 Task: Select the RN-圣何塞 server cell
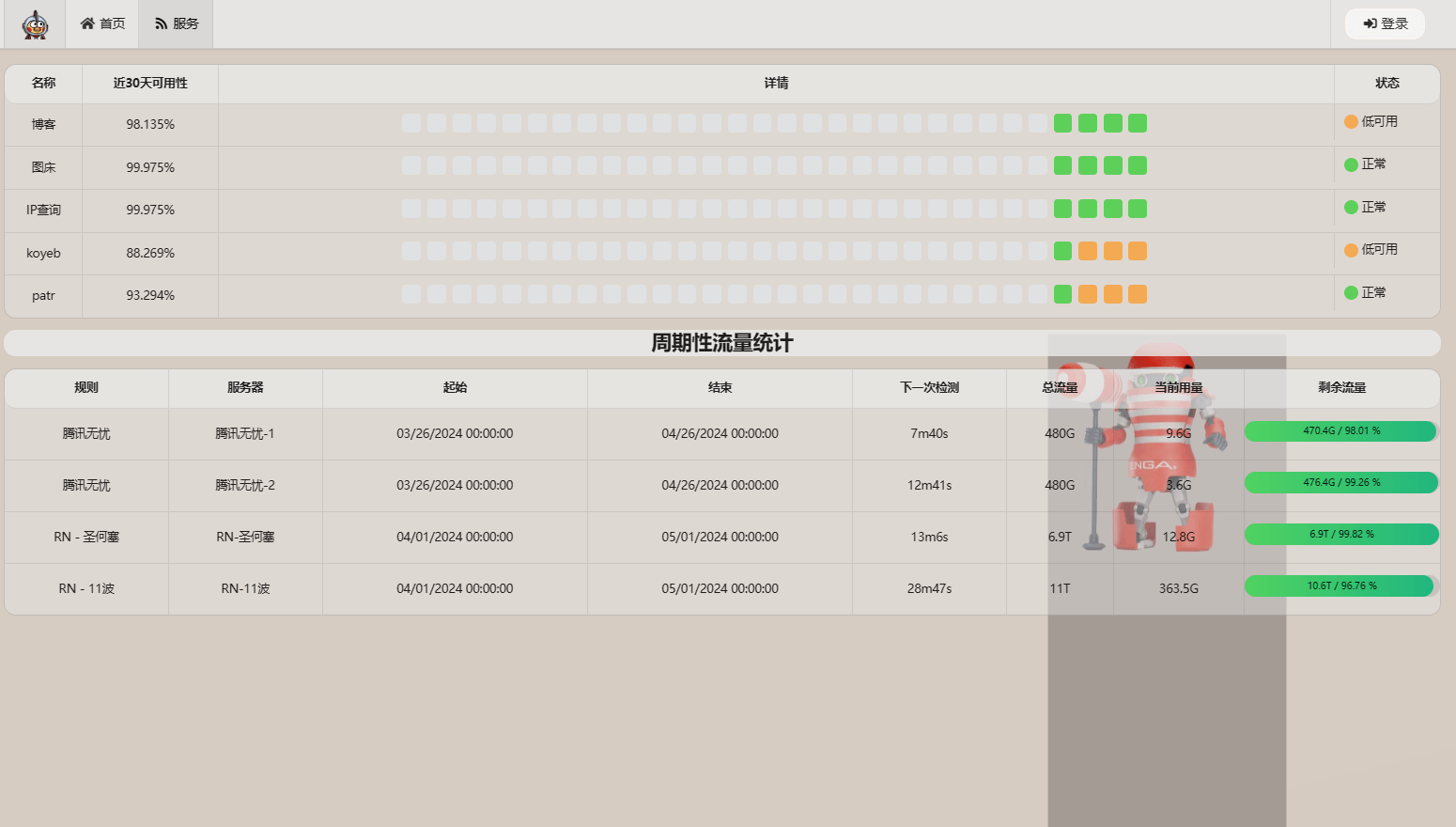pyautogui.click(x=245, y=538)
